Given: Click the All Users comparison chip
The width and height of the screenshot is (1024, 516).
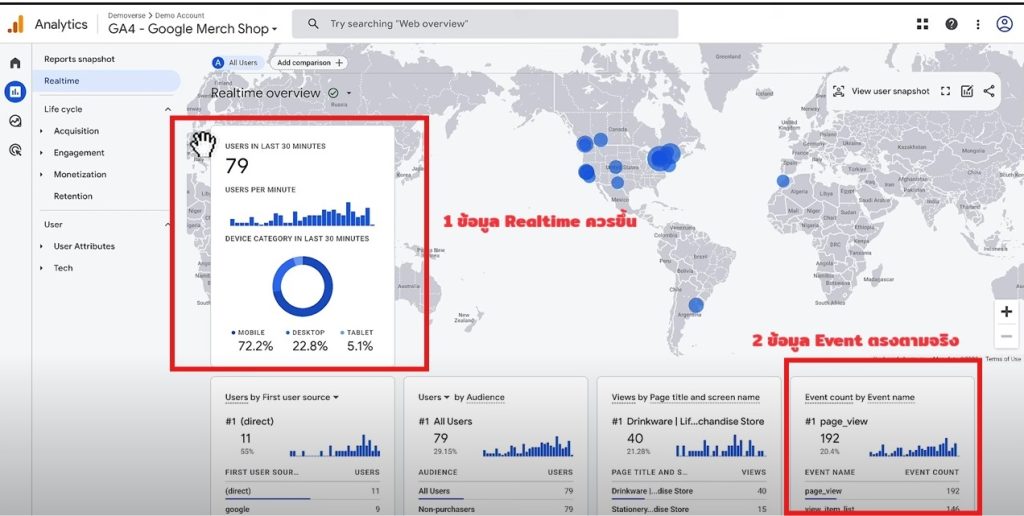Looking at the screenshot, I should pyautogui.click(x=237, y=63).
